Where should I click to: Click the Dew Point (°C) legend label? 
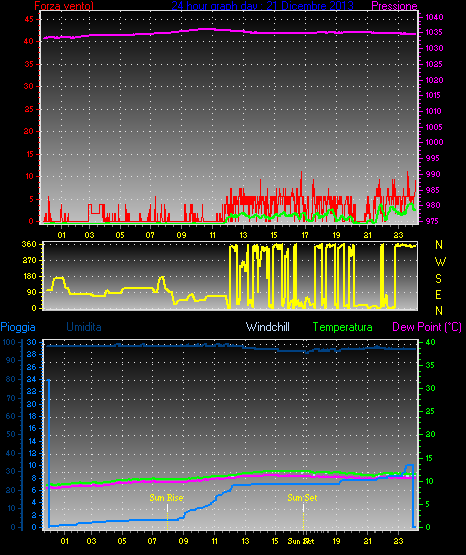pos(427,327)
